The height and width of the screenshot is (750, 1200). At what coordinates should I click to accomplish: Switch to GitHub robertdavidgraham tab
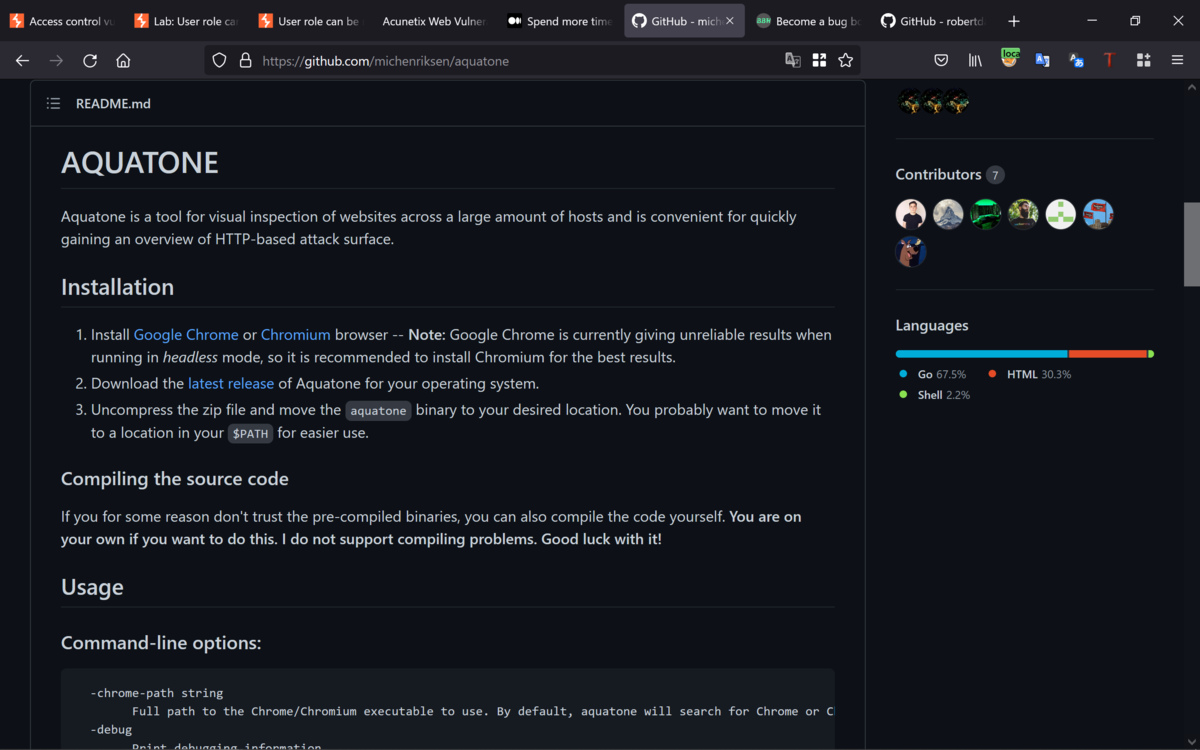click(932, 21)
